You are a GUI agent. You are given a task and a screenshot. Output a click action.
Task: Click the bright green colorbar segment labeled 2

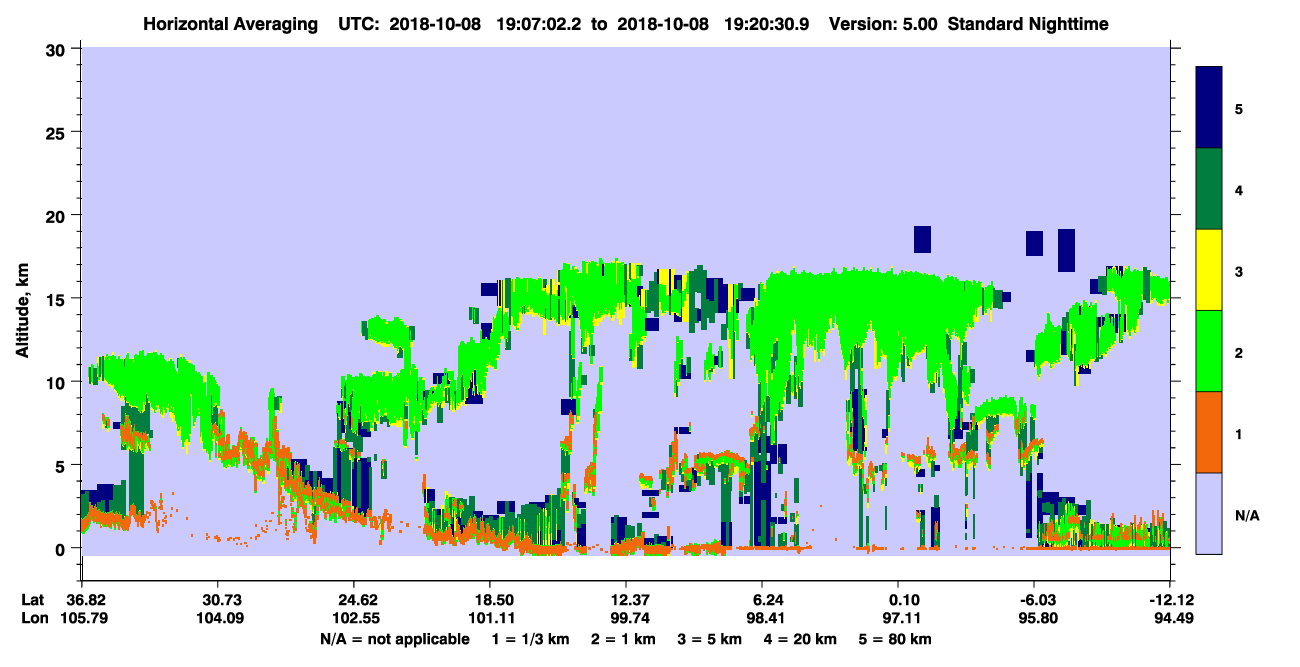coord(1209,351)
